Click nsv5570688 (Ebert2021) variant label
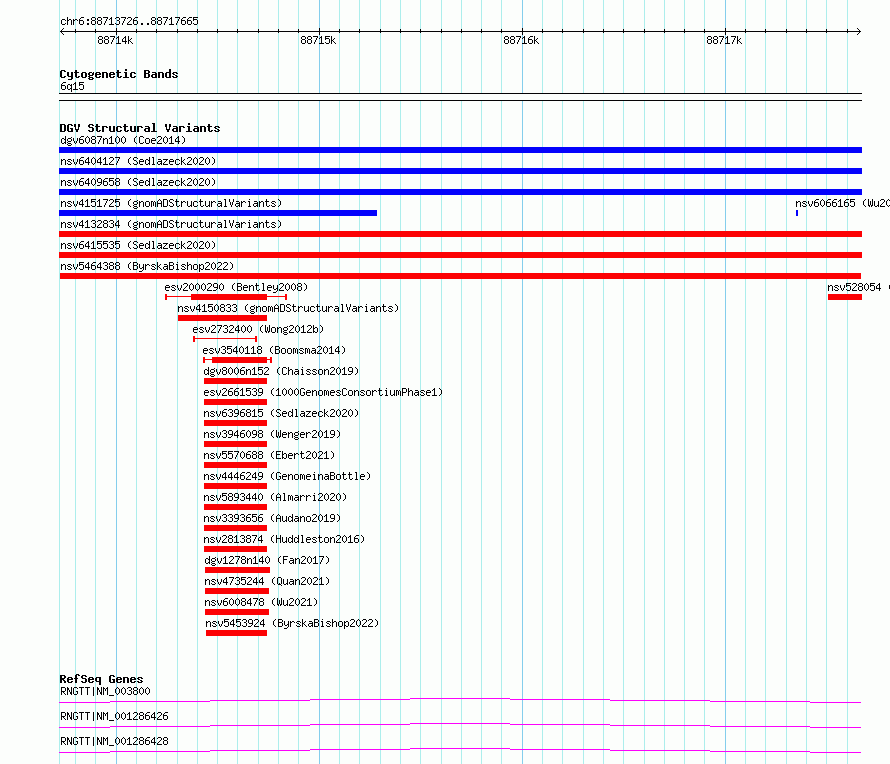Viewport: 890px width, 764px height. [x=269, y=455]
